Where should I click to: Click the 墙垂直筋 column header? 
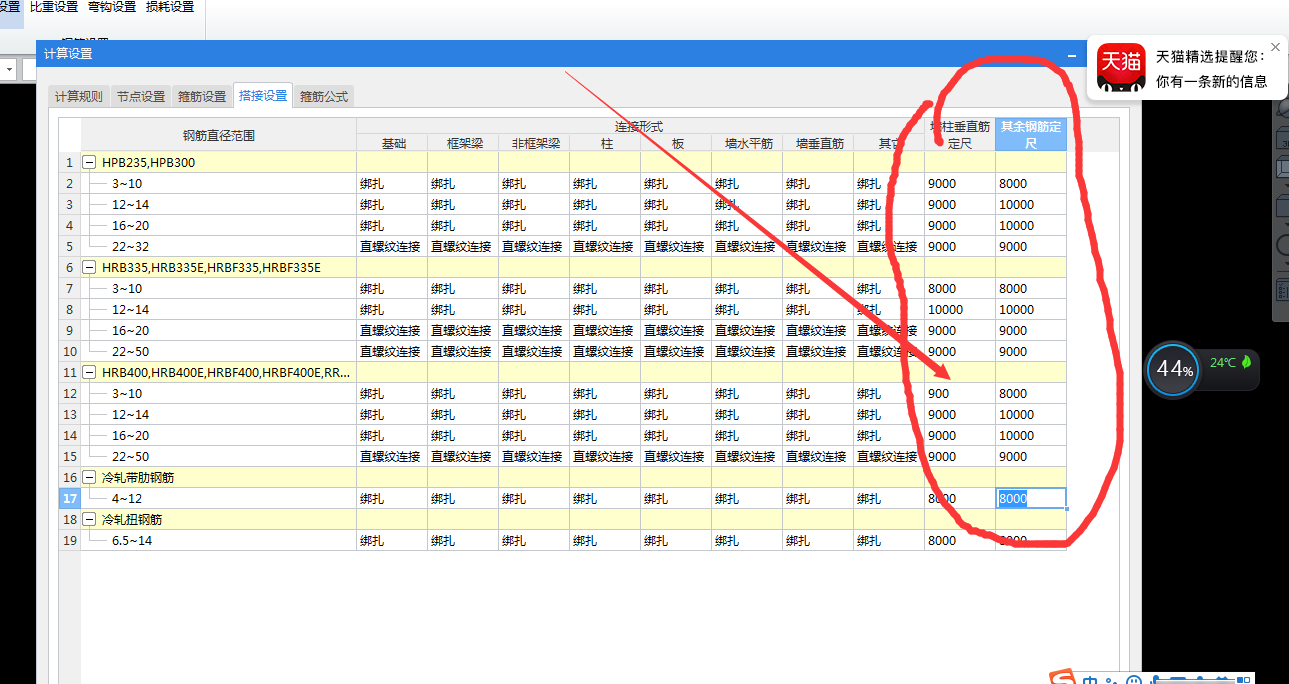[x=819, y=144]
